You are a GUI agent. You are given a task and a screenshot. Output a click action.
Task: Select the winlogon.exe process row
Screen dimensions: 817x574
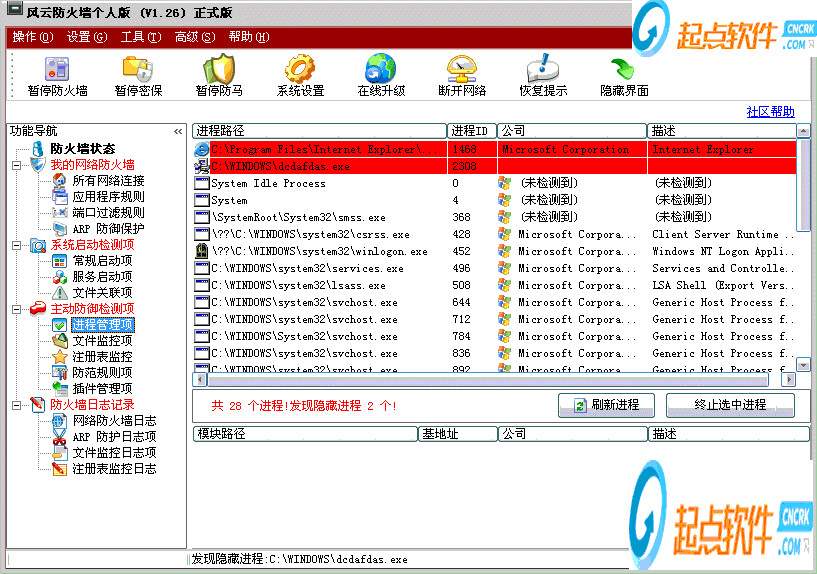click(494, 252)
